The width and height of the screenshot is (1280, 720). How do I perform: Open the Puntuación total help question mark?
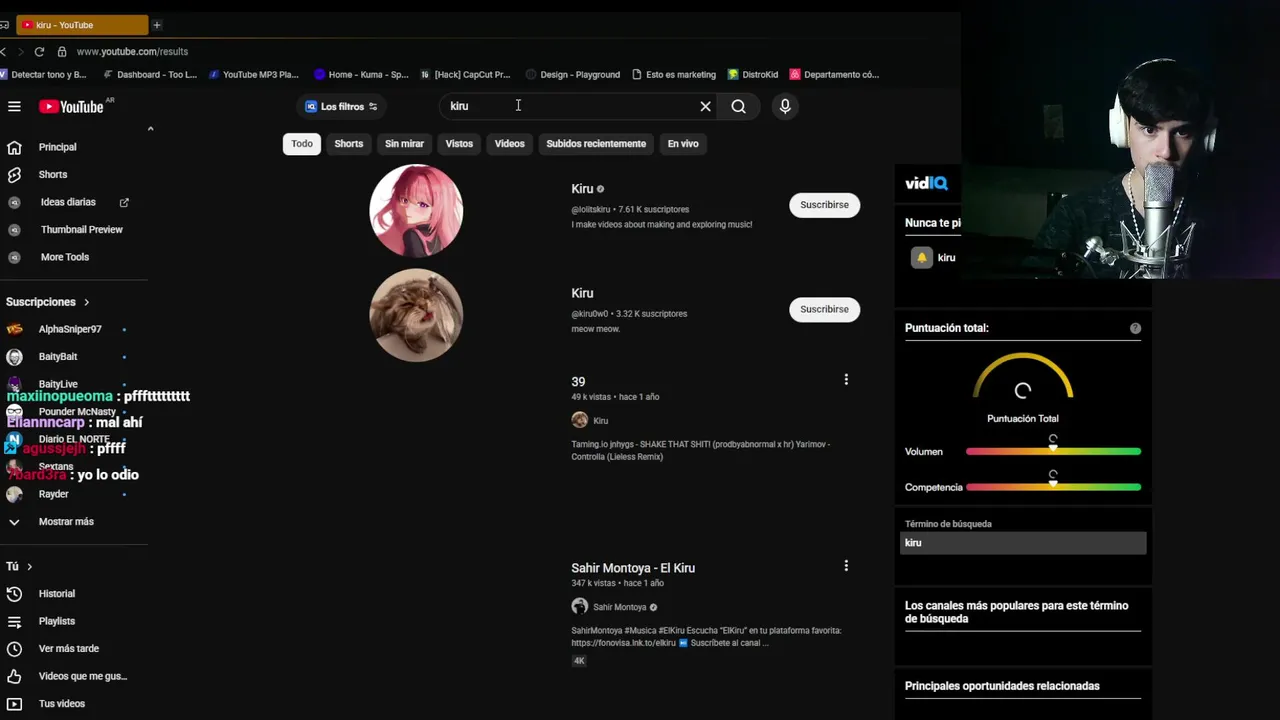coord(1135,328)
